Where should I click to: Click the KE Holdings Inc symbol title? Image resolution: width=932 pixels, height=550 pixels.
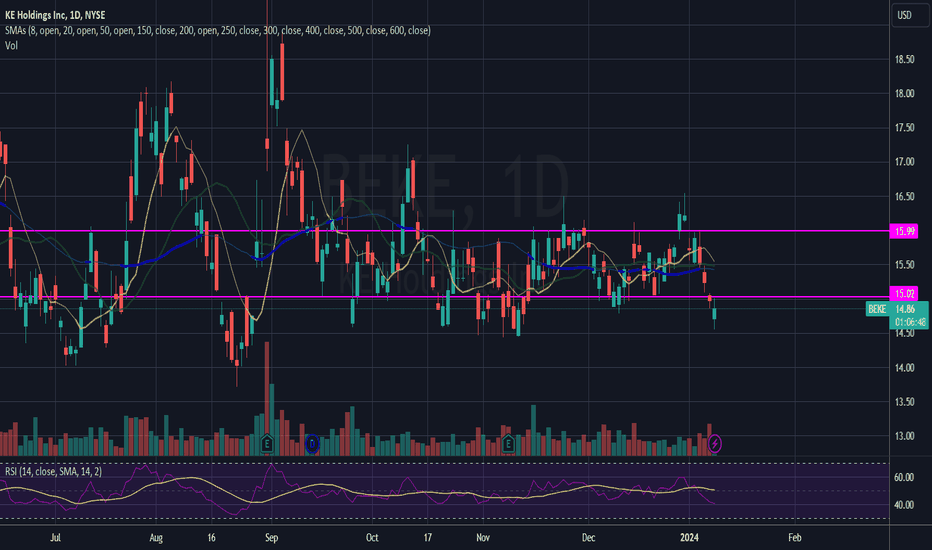[x=55, y=15]
